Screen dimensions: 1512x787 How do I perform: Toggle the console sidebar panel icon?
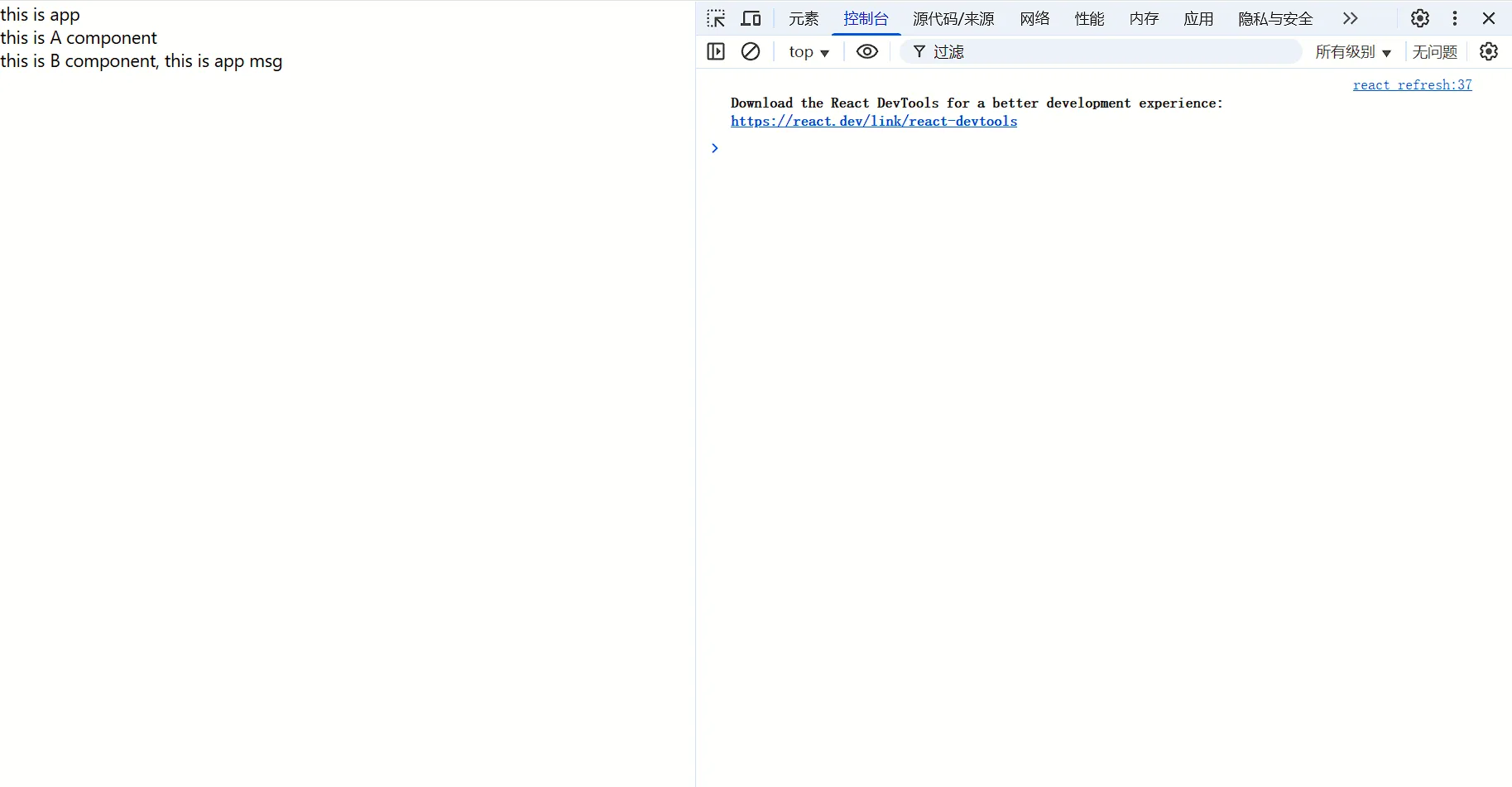716,51
